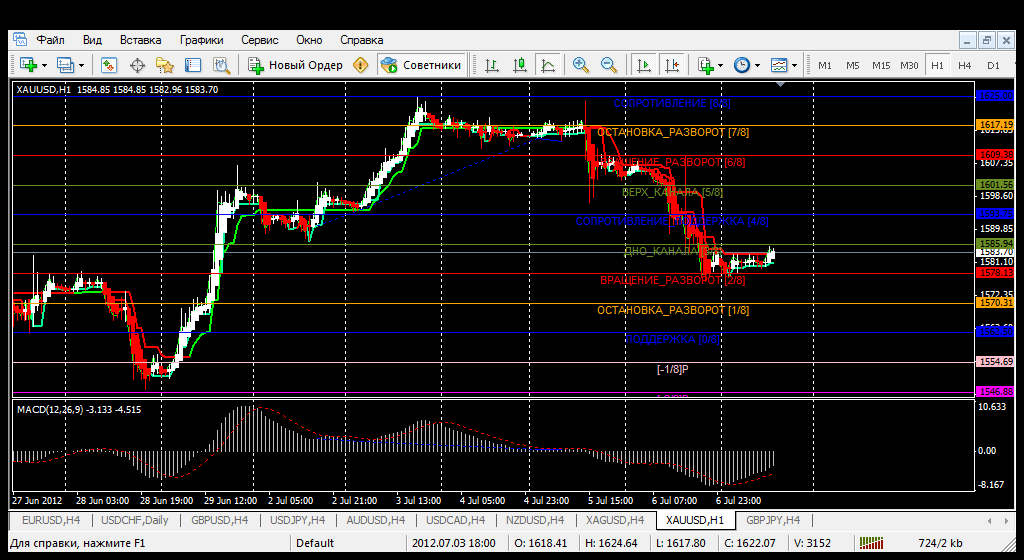Switch to the NZDUSD,H4 chart tab
Image resolution: width=1024 pixels, height=560 pixels.
point(535,520)
